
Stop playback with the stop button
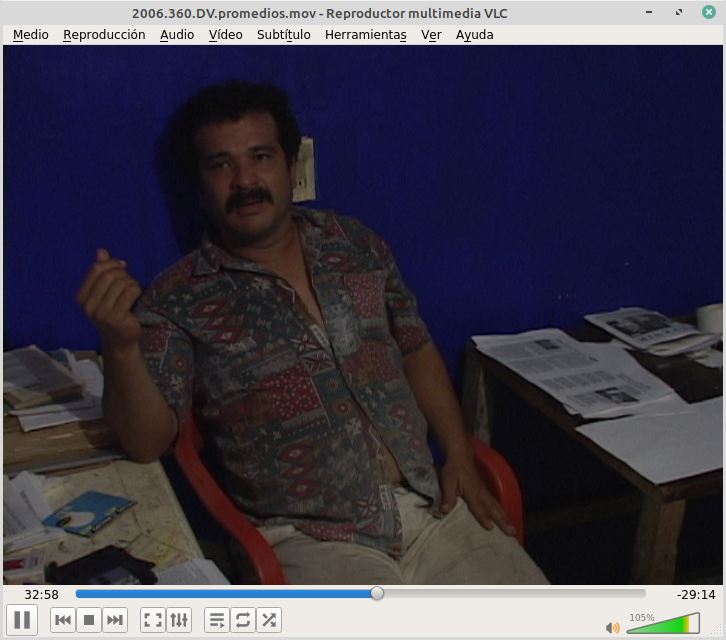pos(89,620)
